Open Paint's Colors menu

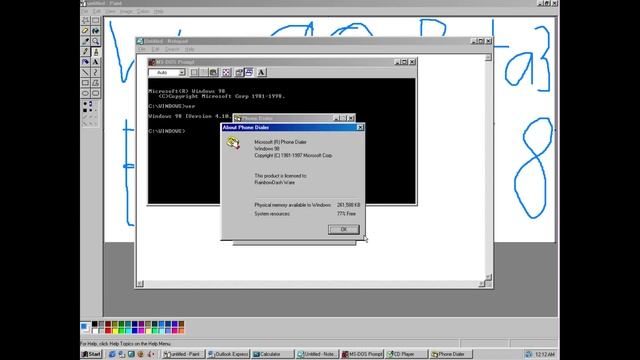click(143, 11)
